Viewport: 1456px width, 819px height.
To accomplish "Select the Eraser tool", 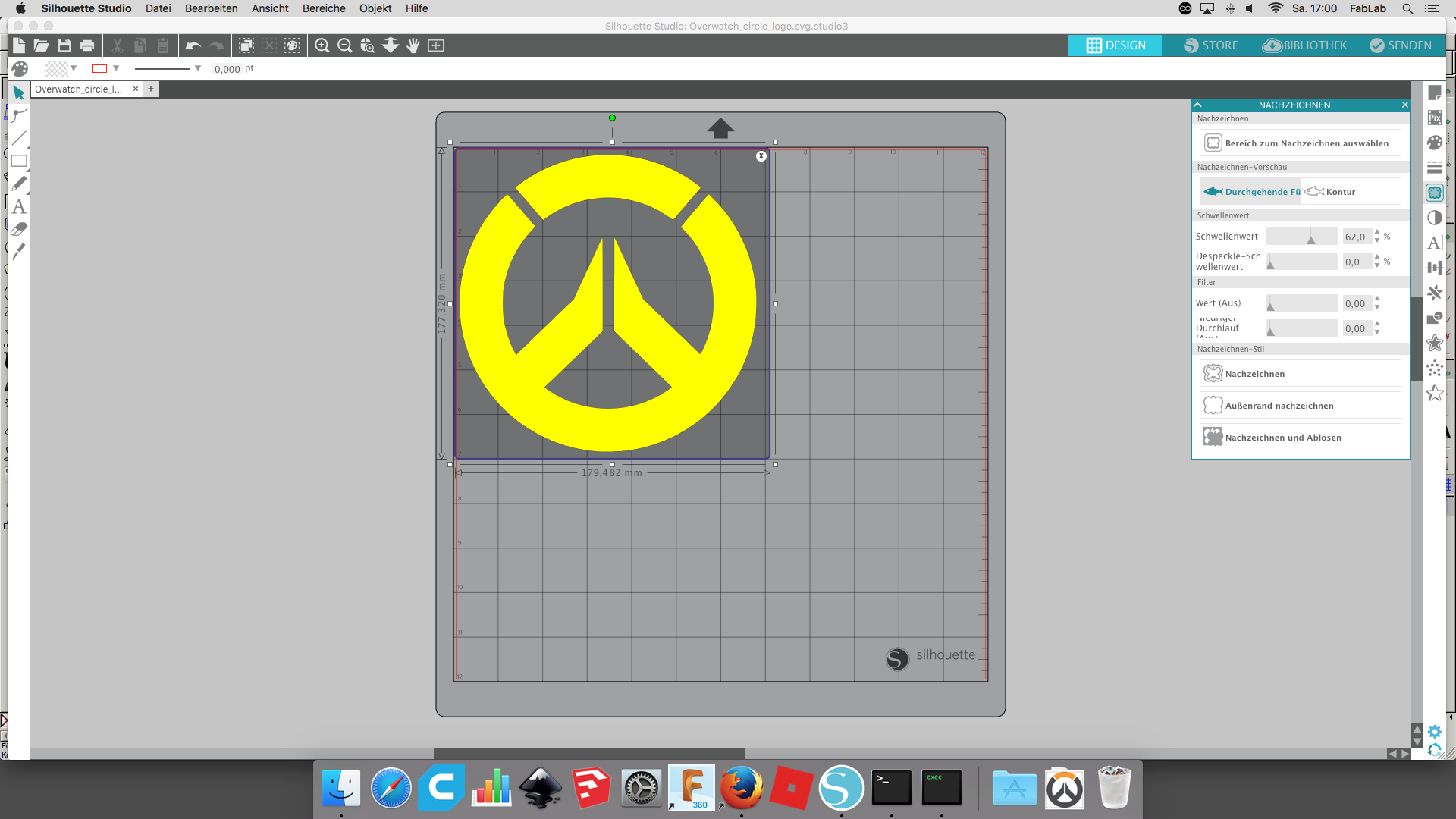I will point(19,229).
